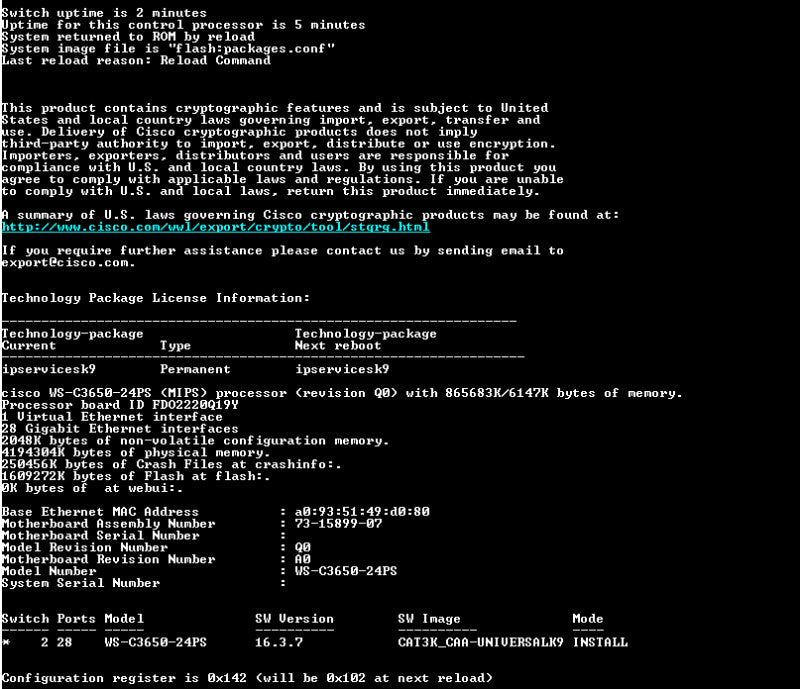Click Model Revision Number value Q0

[x=303, y=548]
